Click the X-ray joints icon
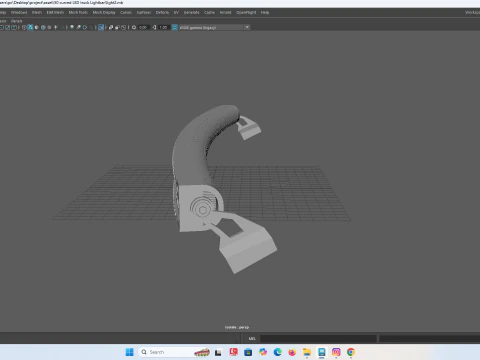Screen dimensions: 480x360 click(124, 27)
